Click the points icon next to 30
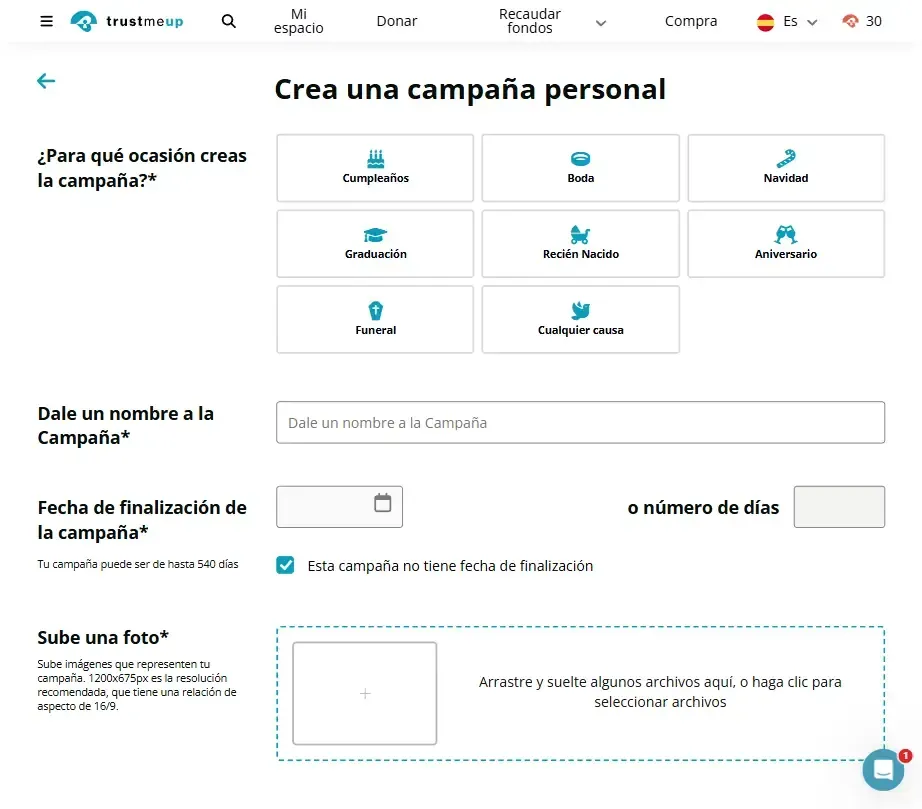The height and width of the screenshot is (809, 922). point(850,21)
